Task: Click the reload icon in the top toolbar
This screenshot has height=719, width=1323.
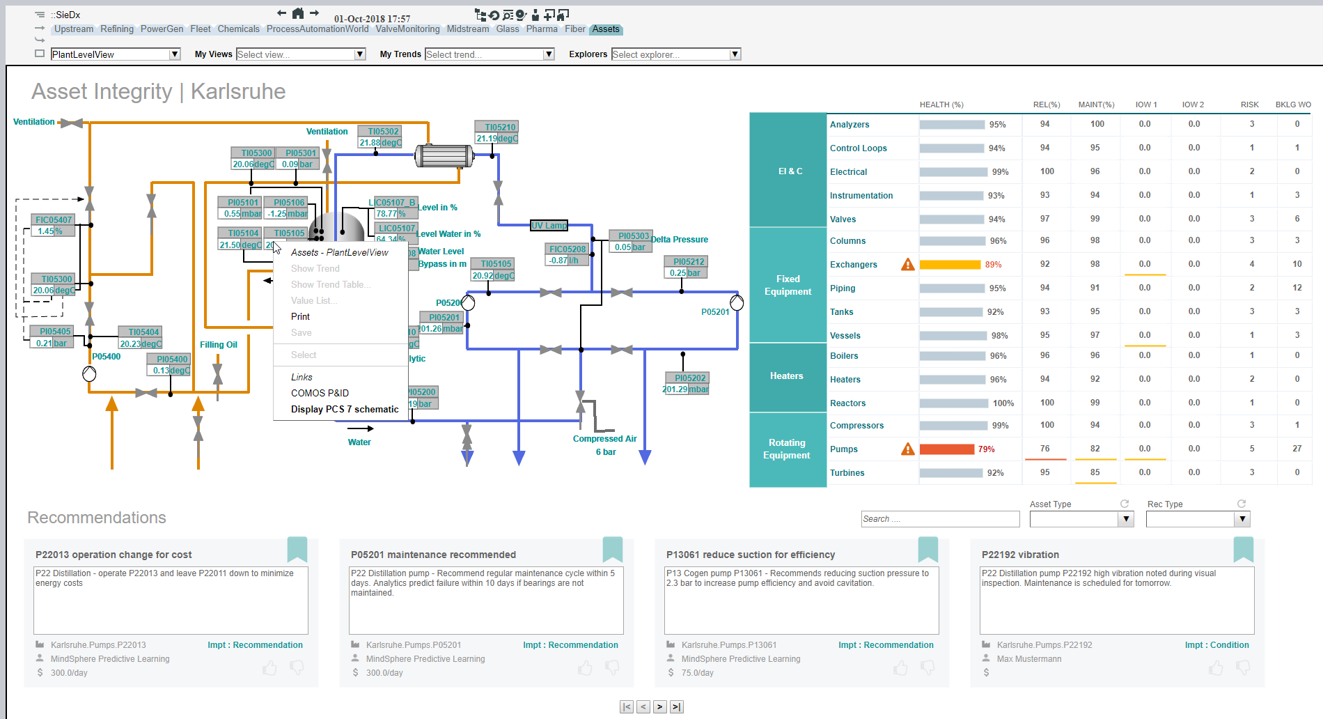Action: click(494, 14)
